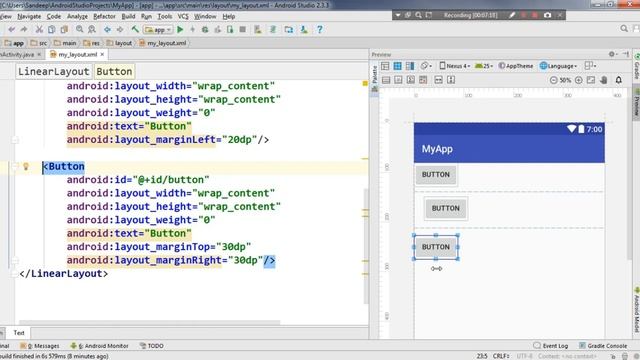Image resolution: width=640 pixels, height=360 pixels.
Task: Navigate forward with the right arrow
Action: point(120,29)
